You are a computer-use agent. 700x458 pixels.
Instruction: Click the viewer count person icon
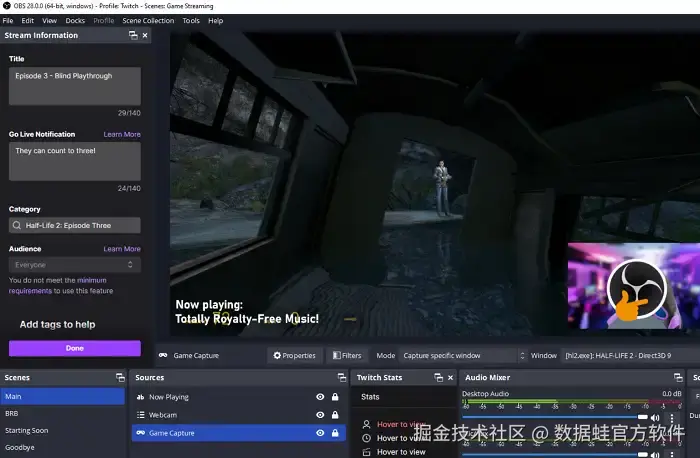pos(367,424)
